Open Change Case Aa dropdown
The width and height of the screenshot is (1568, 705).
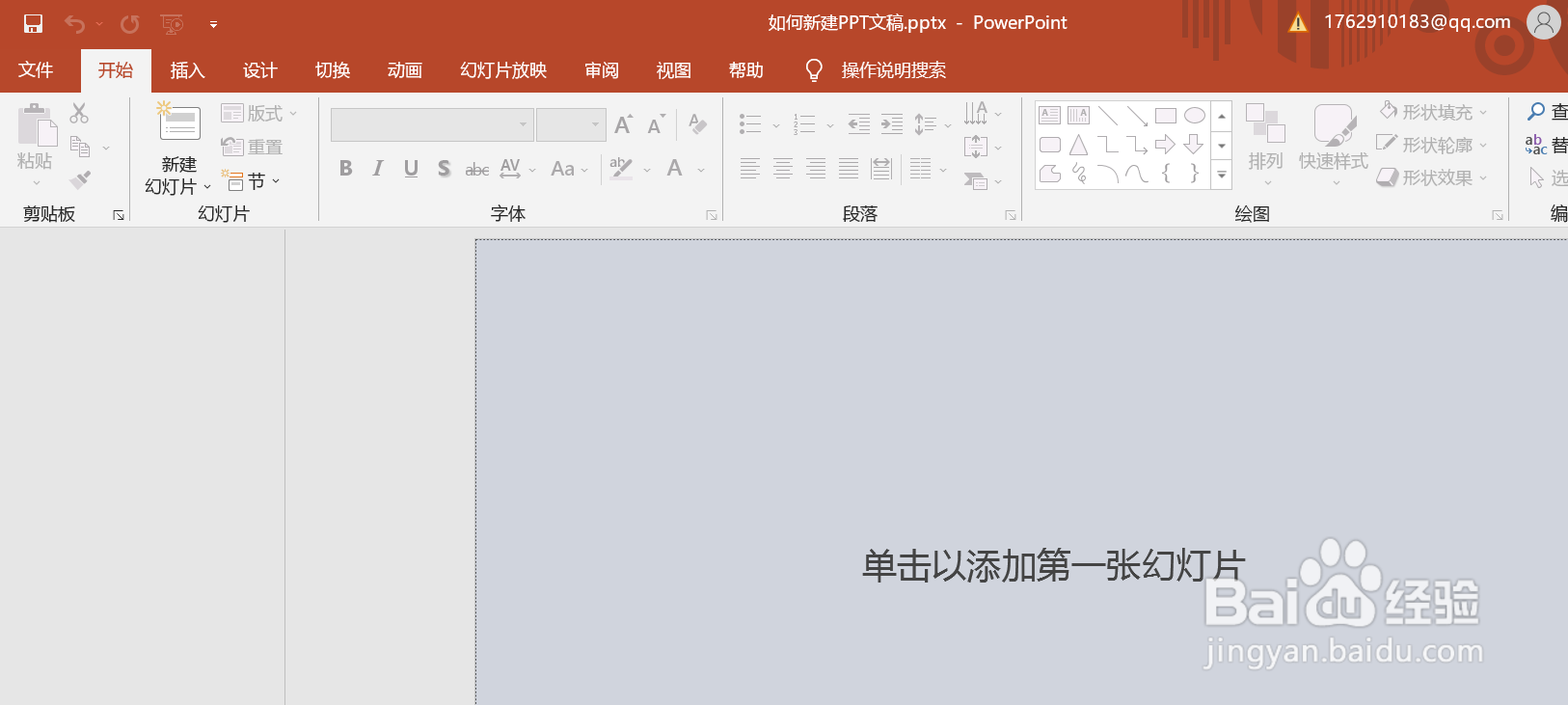click(x=569, y=169)
